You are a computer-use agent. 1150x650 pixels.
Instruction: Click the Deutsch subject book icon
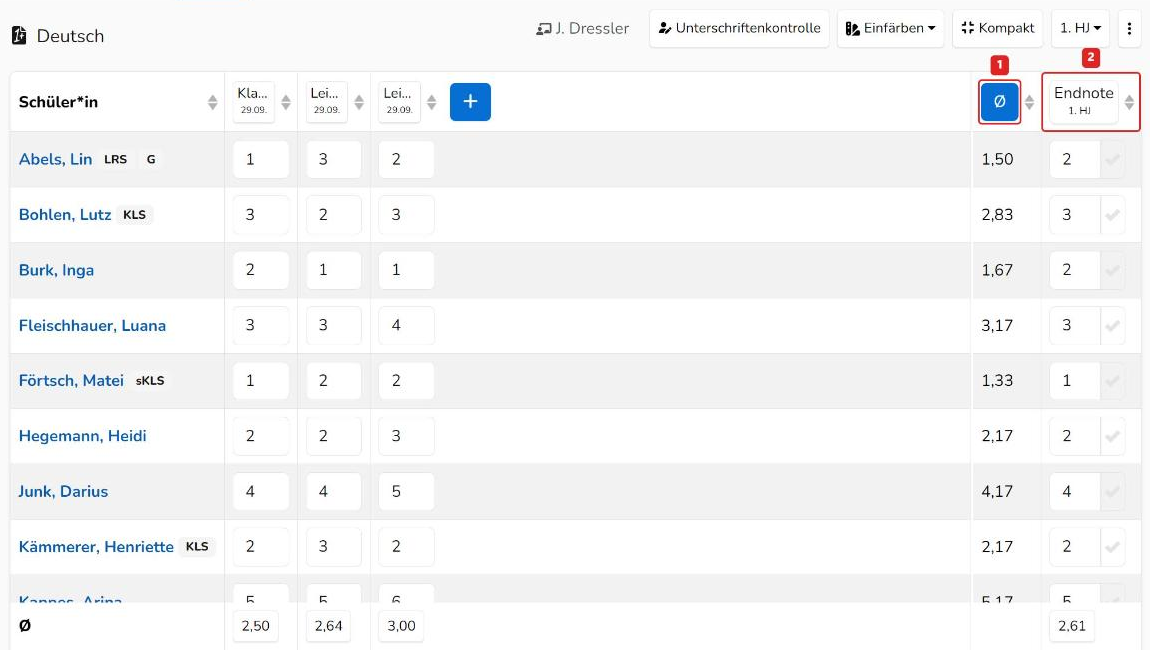(x=19, y=35)
